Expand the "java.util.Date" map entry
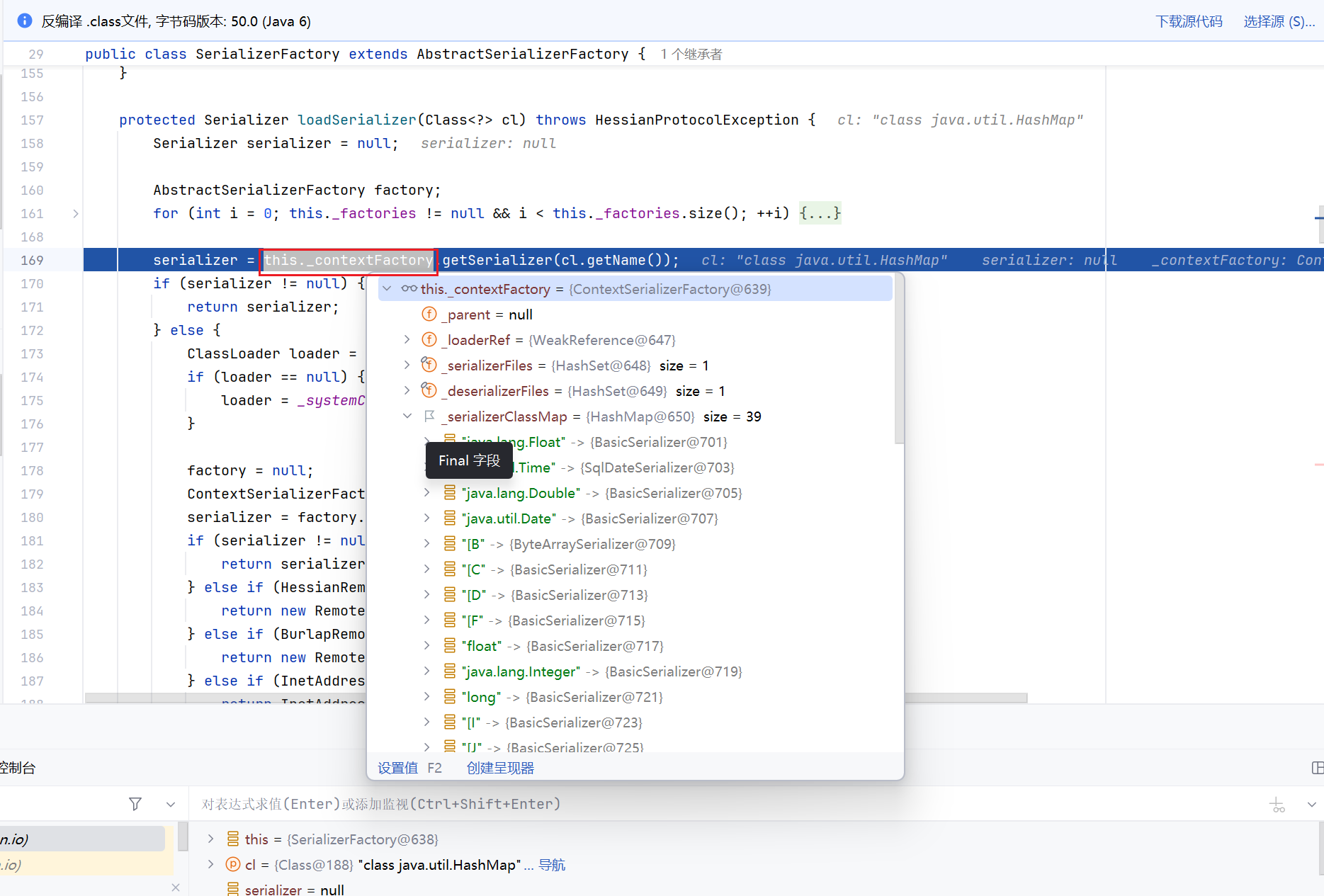Screen dimensions: 1324x896 click(427, 518)
